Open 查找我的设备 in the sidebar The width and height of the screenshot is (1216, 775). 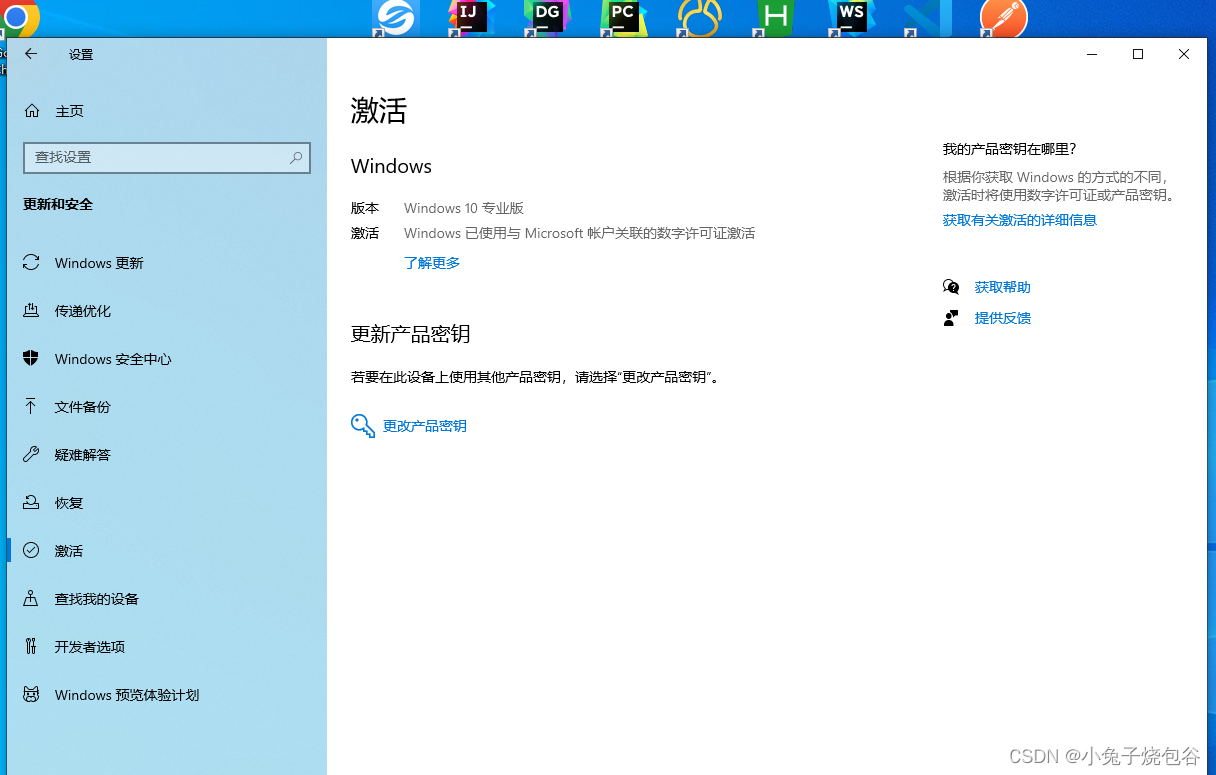coord(166,599)
